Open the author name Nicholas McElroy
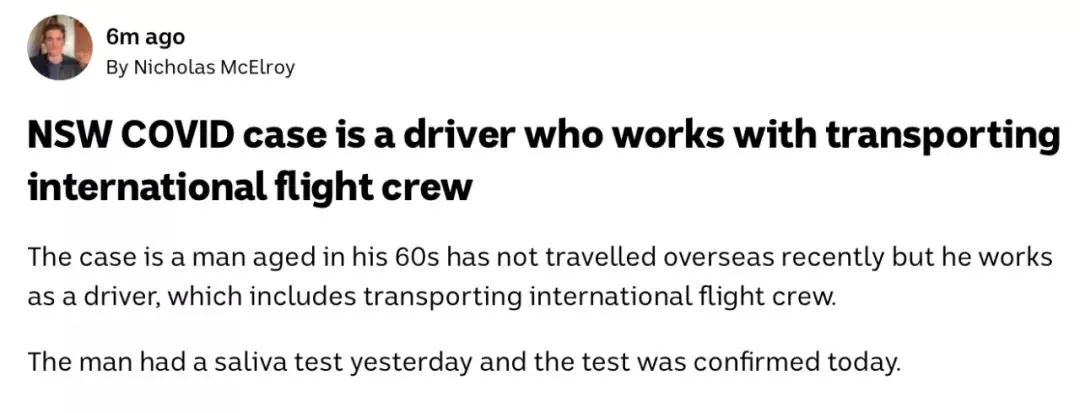This screenshot has height=413, width=1080. [214, 67]
